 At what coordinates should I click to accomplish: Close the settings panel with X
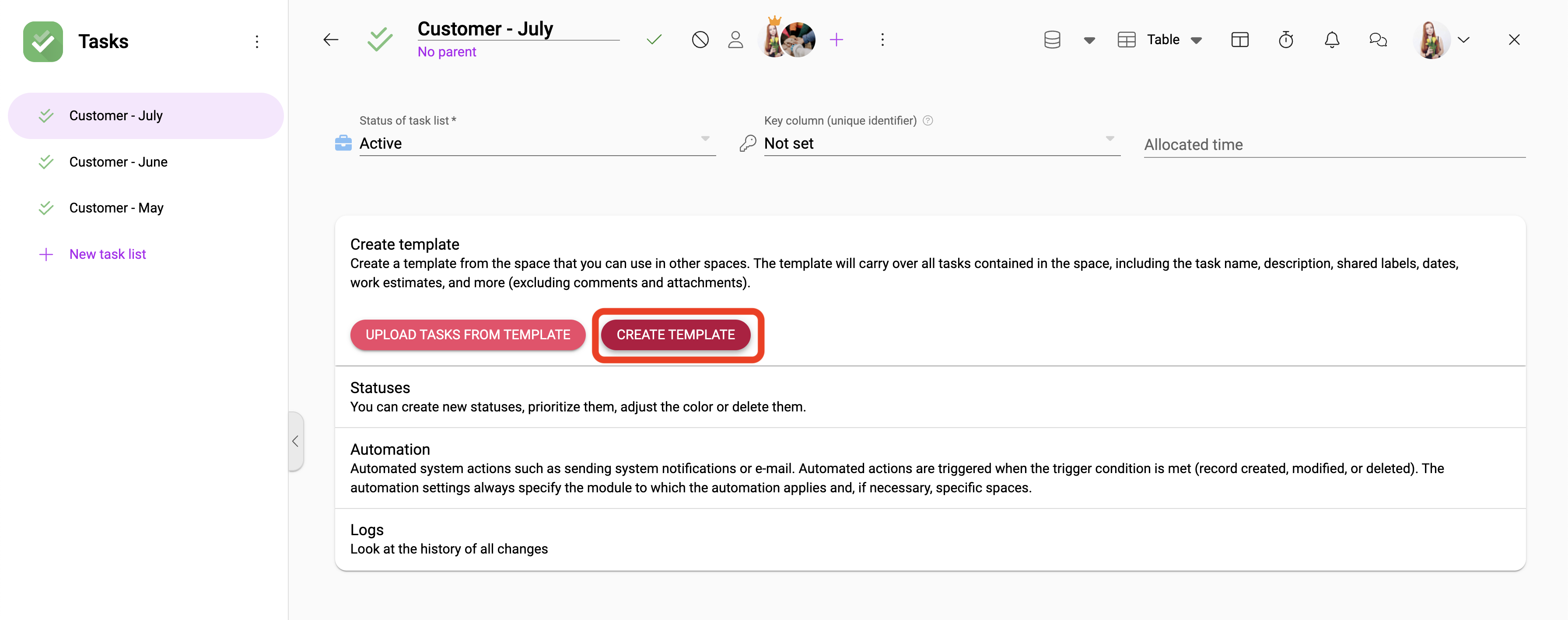[1514, 40]
